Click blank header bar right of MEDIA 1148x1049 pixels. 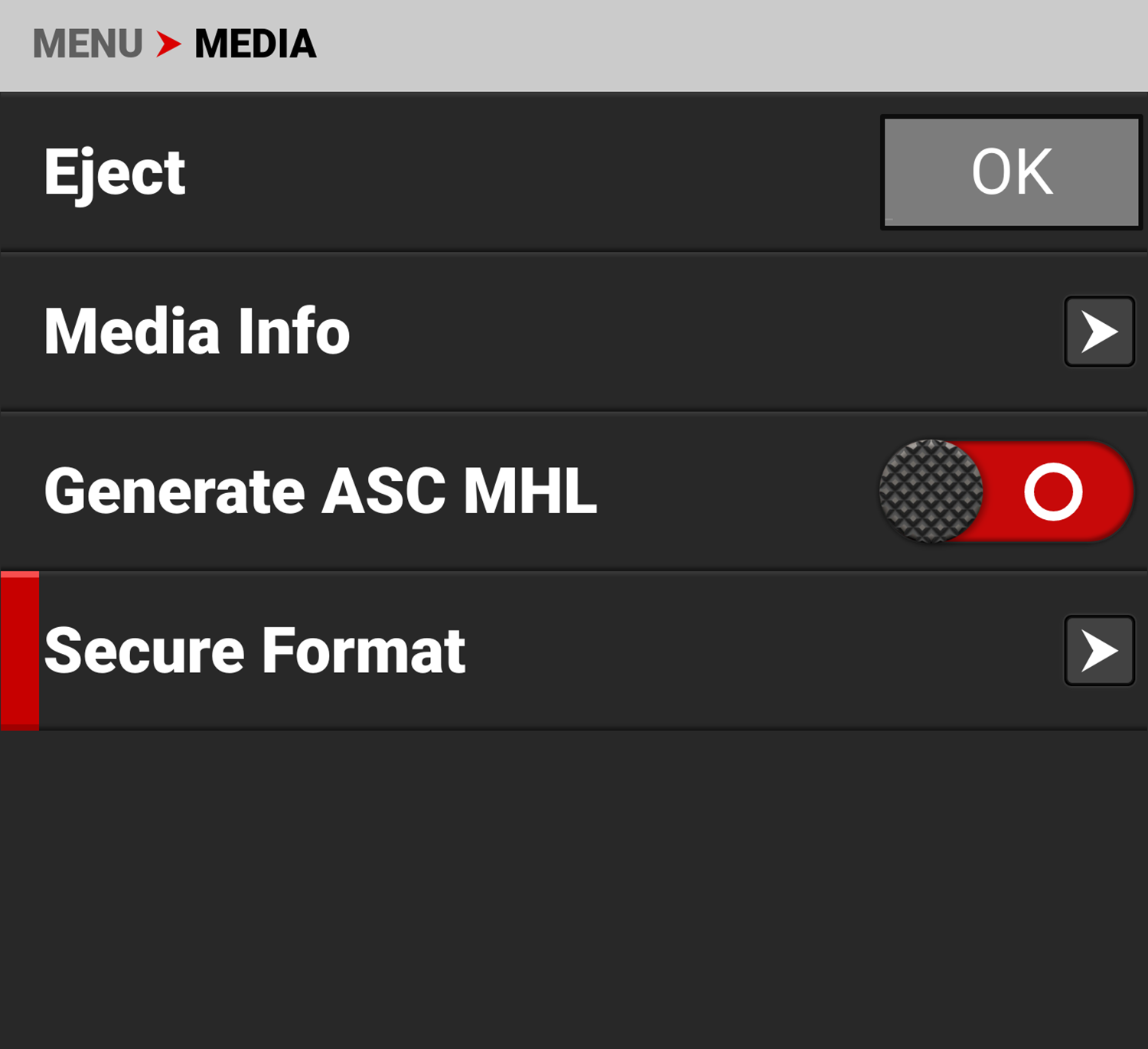click(727, 44)
